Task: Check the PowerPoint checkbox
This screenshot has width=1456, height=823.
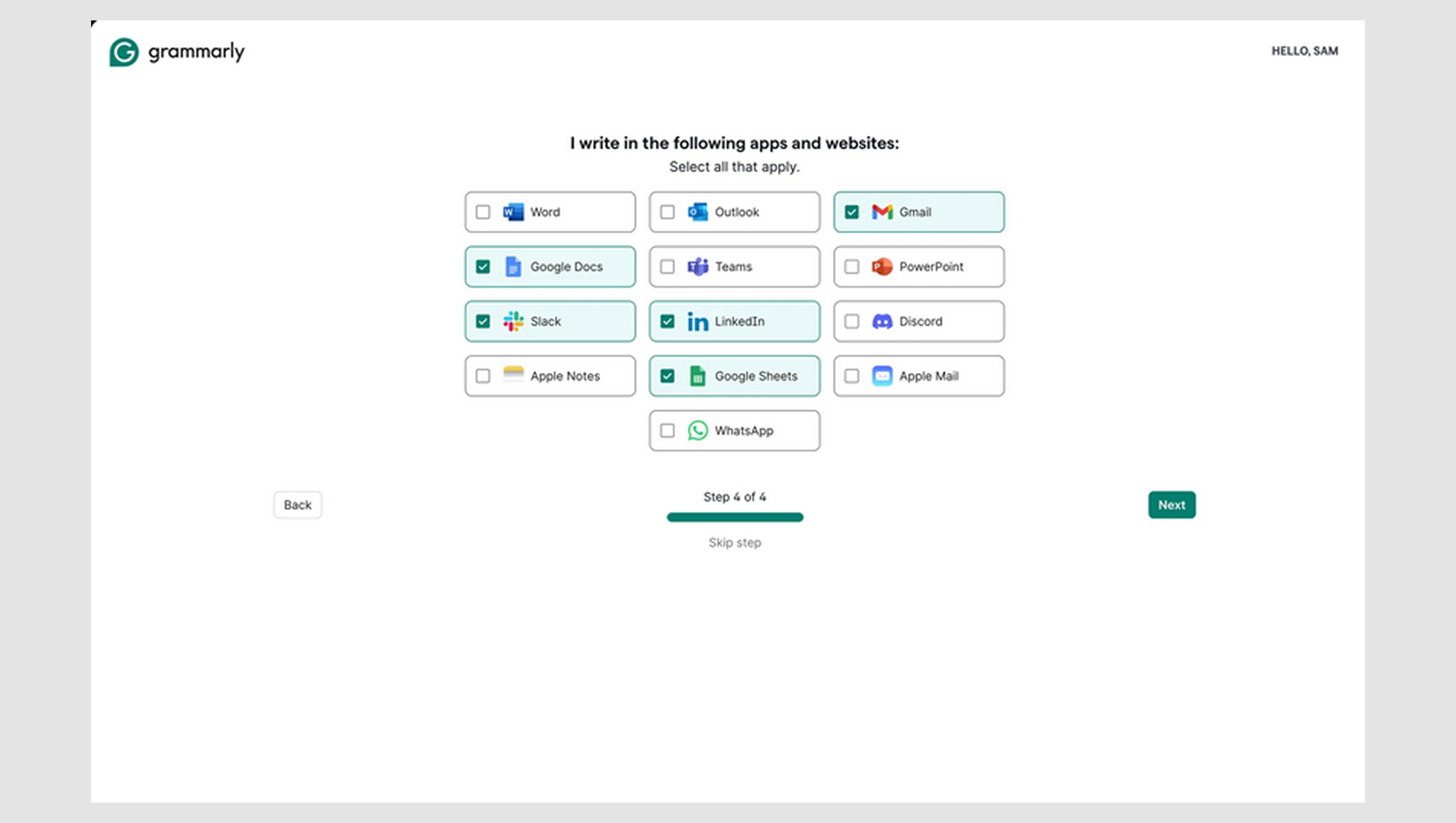Action: point(851,267)
